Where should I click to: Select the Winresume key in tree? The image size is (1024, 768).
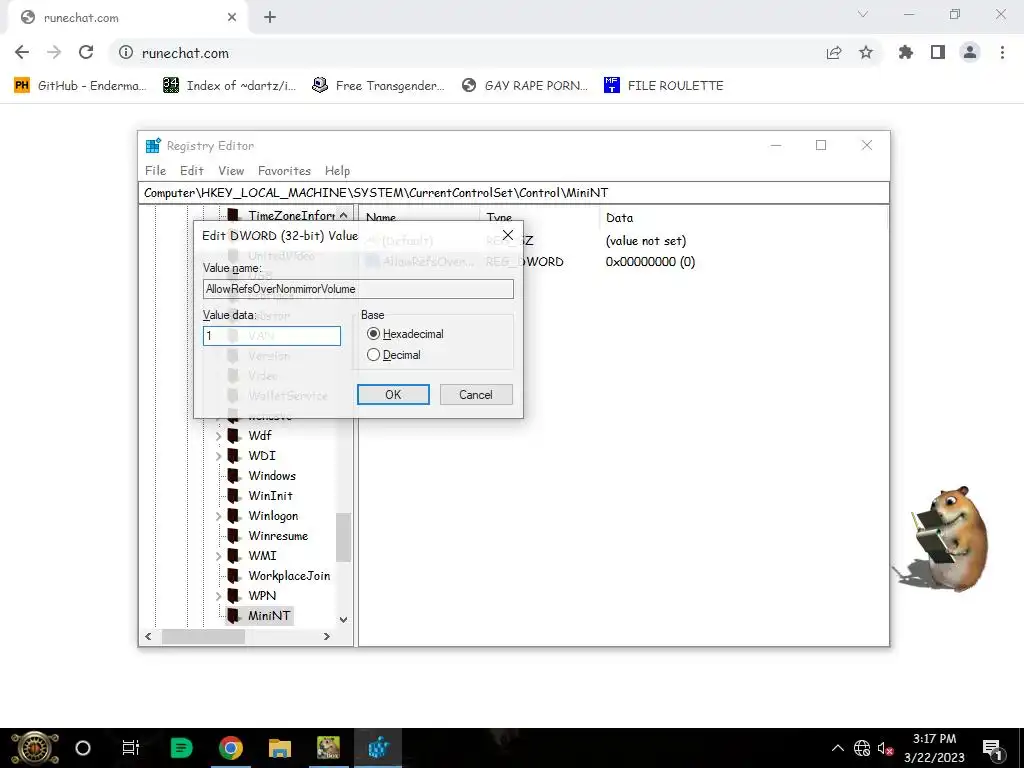click(x=278, y=536)
